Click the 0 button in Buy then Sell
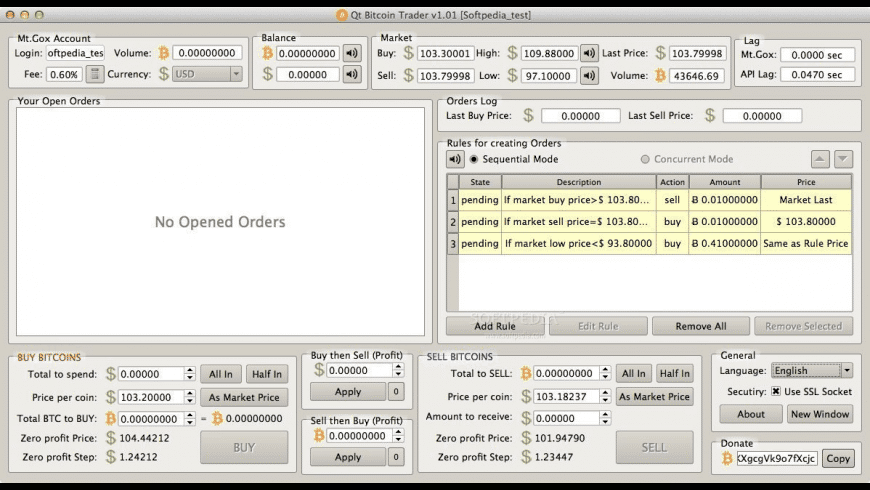Screen dimensions: 870x490 point(396,392)
